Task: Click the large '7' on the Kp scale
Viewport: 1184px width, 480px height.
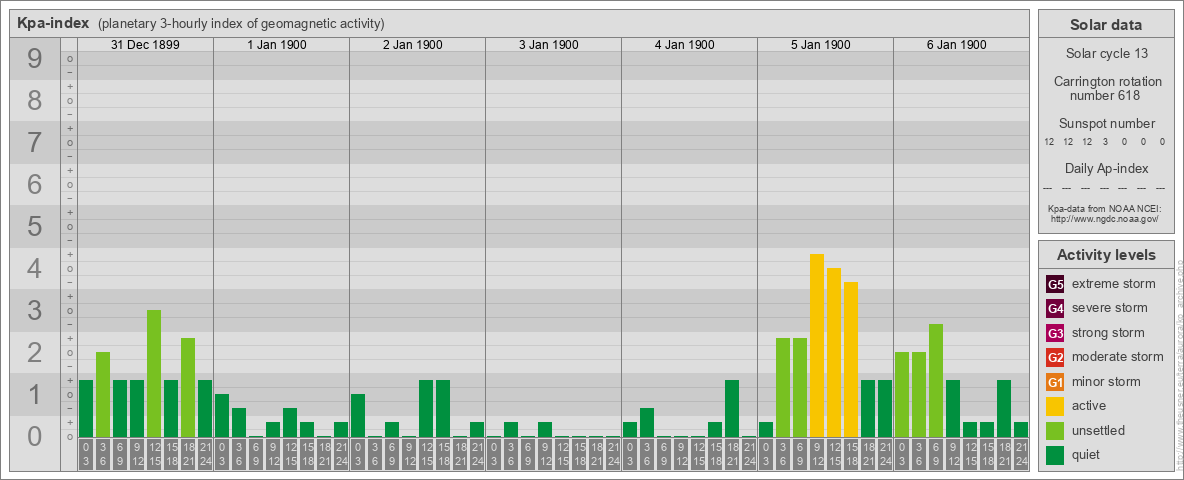Action: click(35, 143)
